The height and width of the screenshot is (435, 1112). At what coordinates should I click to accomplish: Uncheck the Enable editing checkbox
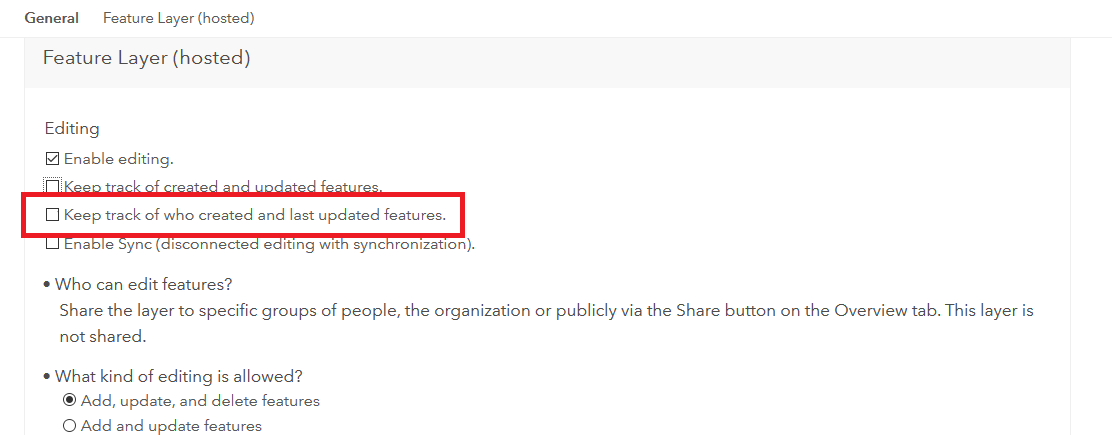click(53, 158)
